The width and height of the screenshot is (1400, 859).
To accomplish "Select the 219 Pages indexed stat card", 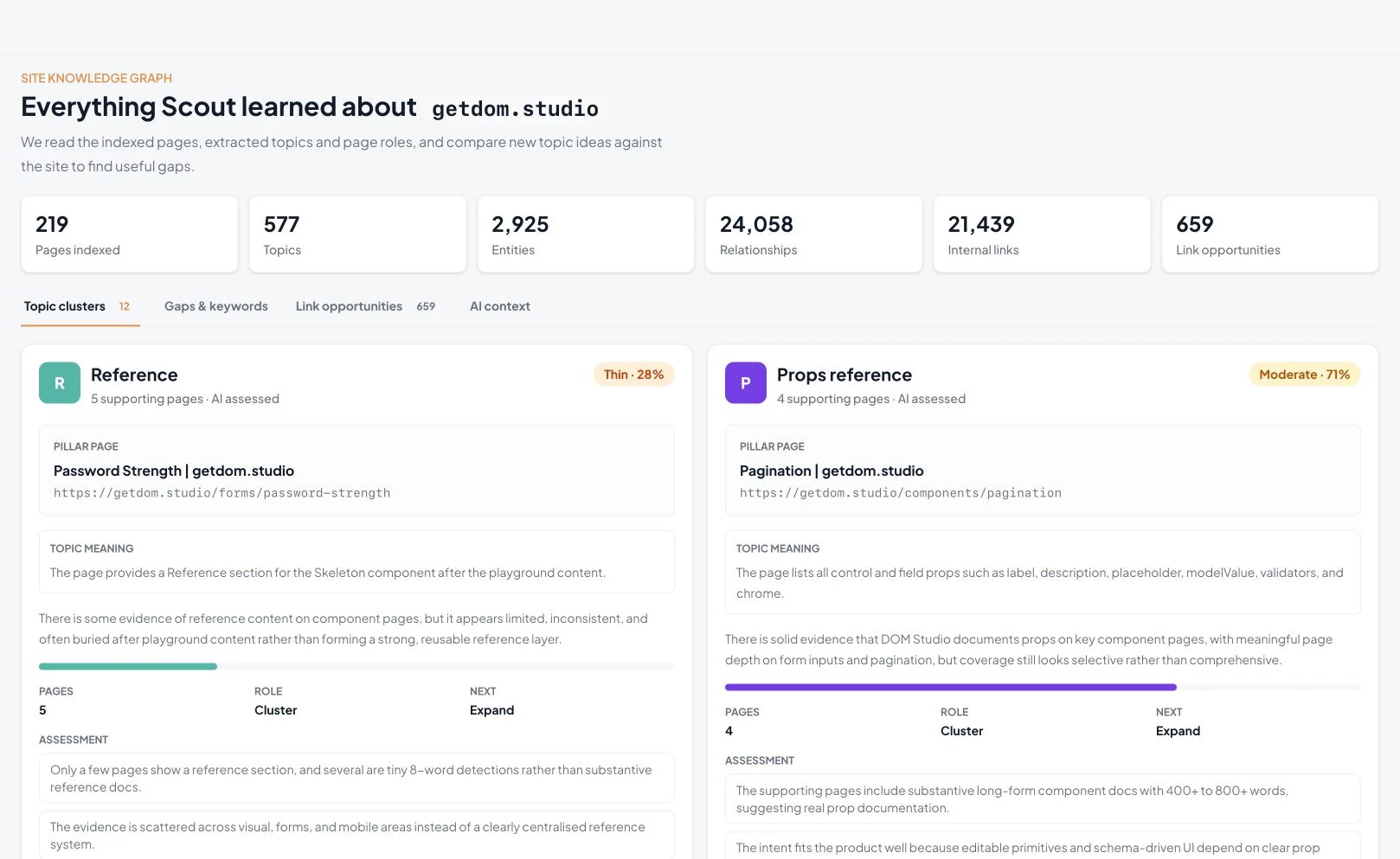I will pos(129,234).
